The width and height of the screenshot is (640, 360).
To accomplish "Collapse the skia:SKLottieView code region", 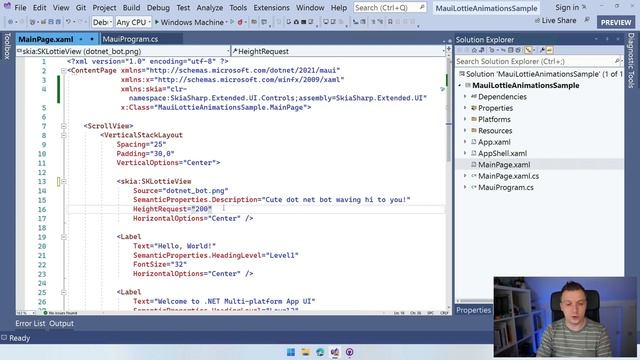I will coord(64,181).
